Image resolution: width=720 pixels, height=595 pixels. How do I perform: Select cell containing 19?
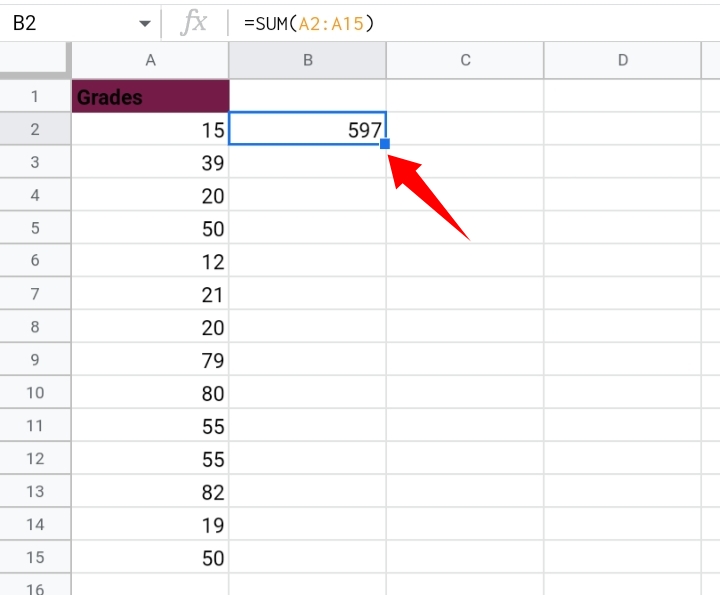coord(150,524)
